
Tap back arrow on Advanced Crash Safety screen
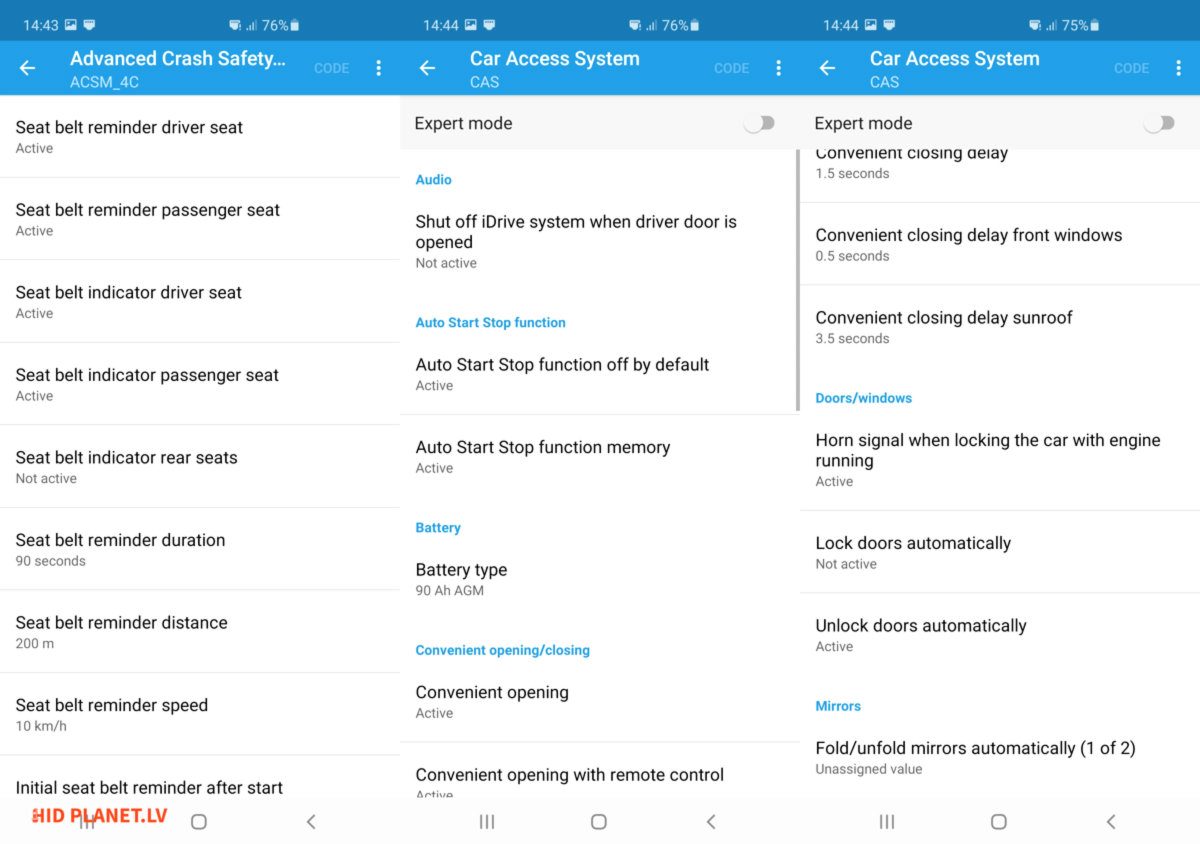point(28,68)
